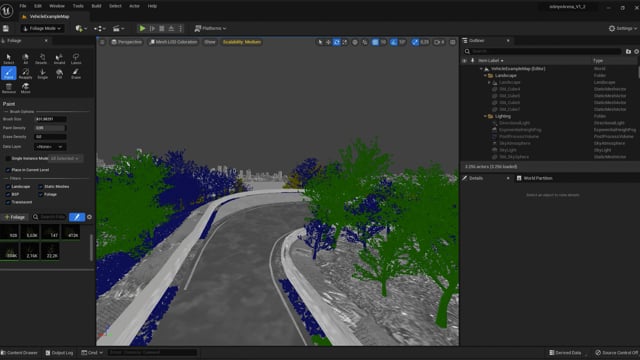This screenshot has width=640, height=360.
Task: Choose the foliage Lasso tool
Action: 76,59
